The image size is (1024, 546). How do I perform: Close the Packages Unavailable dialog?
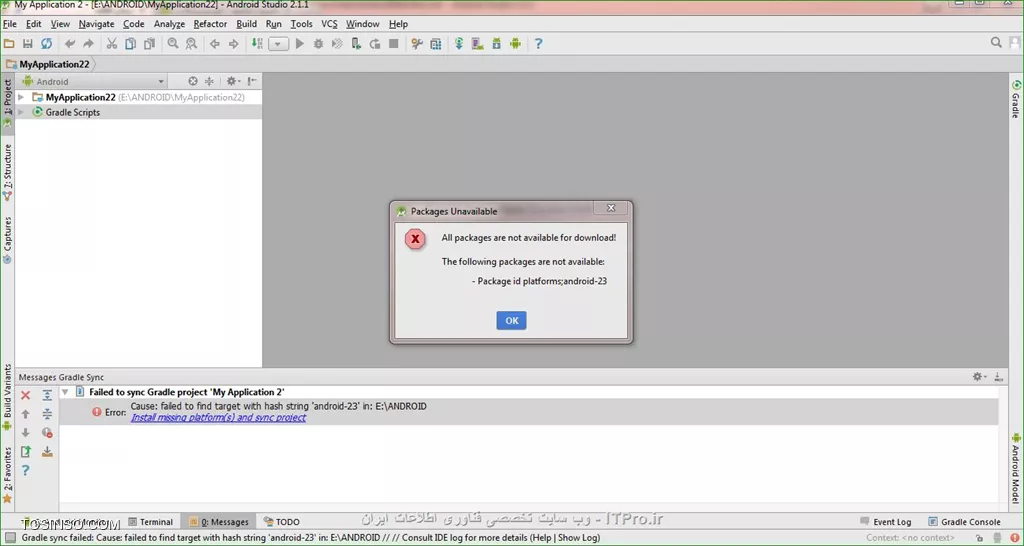coord(611,208)
